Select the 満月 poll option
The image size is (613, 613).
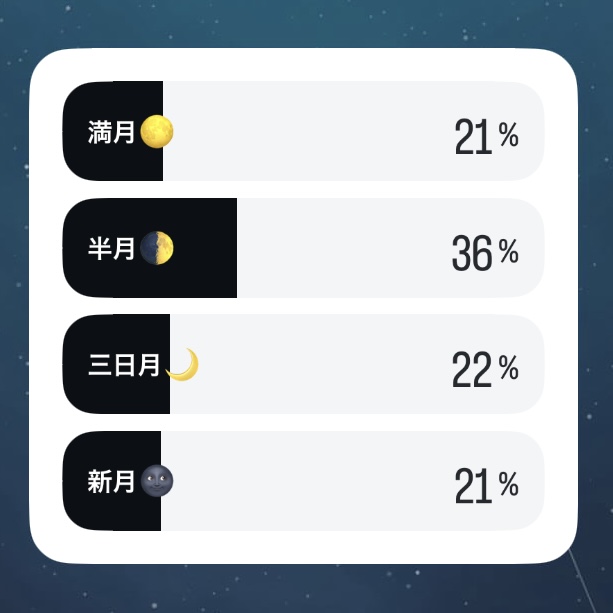[303, 131]
